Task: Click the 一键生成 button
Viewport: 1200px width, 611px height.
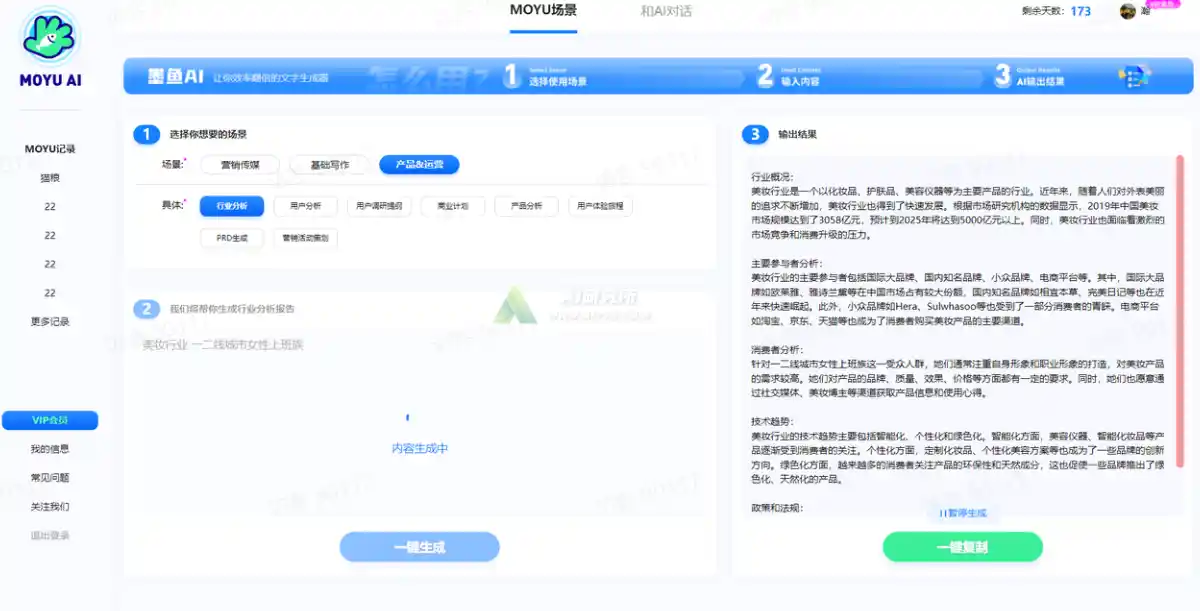Action: point(419,547)
